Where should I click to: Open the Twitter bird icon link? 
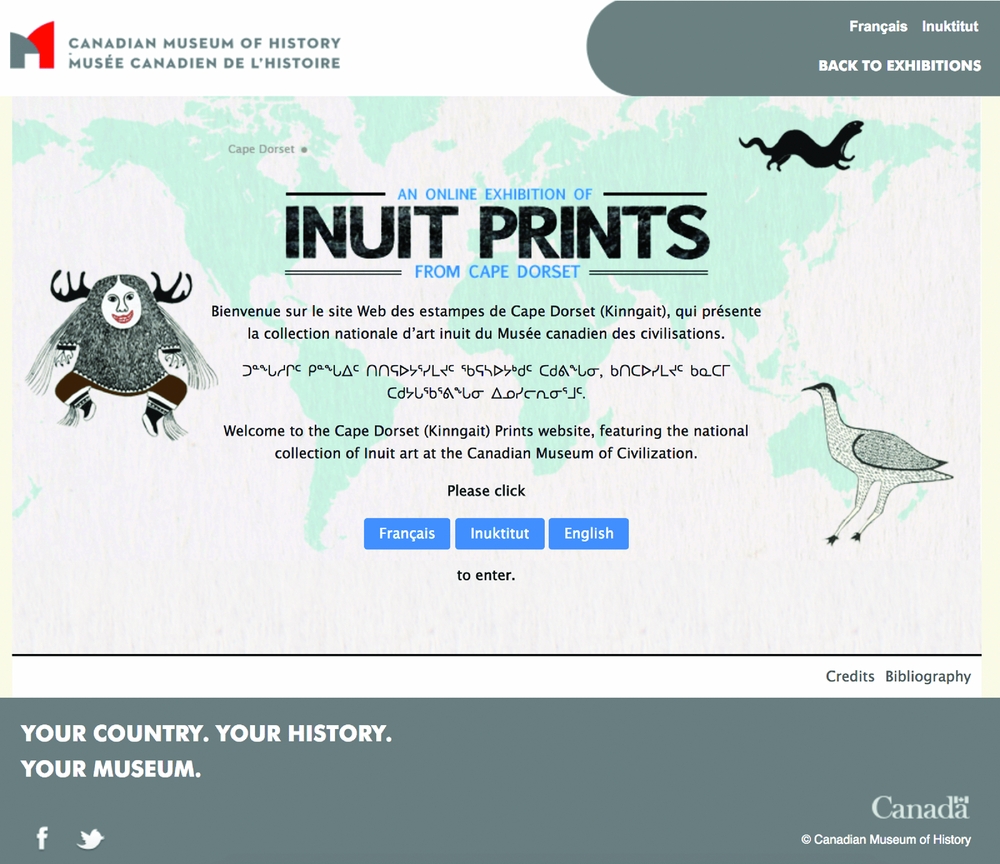click(91, 839)
